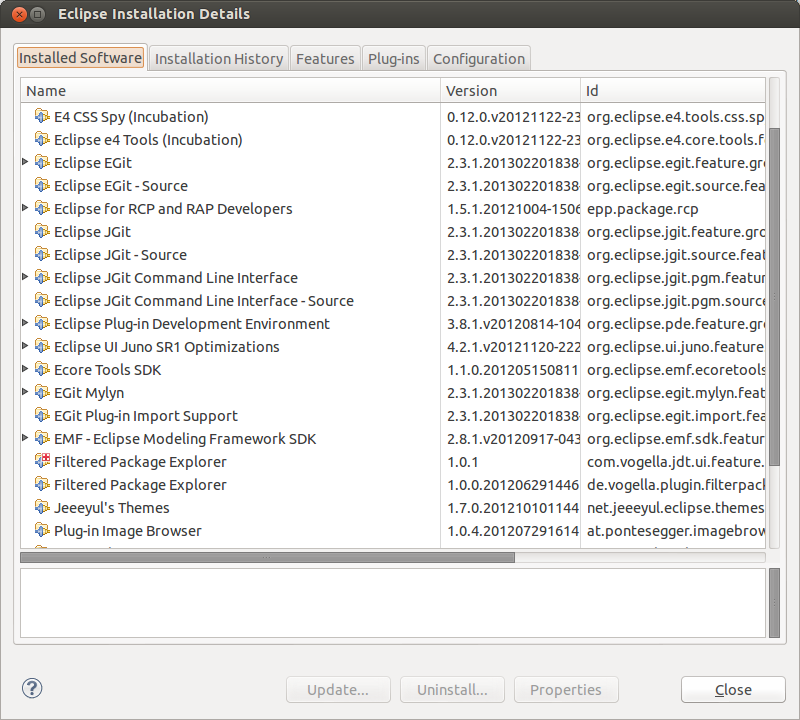
Task: Select version cell 2.8.1.v20120917-043
Action: pos(511,439)
